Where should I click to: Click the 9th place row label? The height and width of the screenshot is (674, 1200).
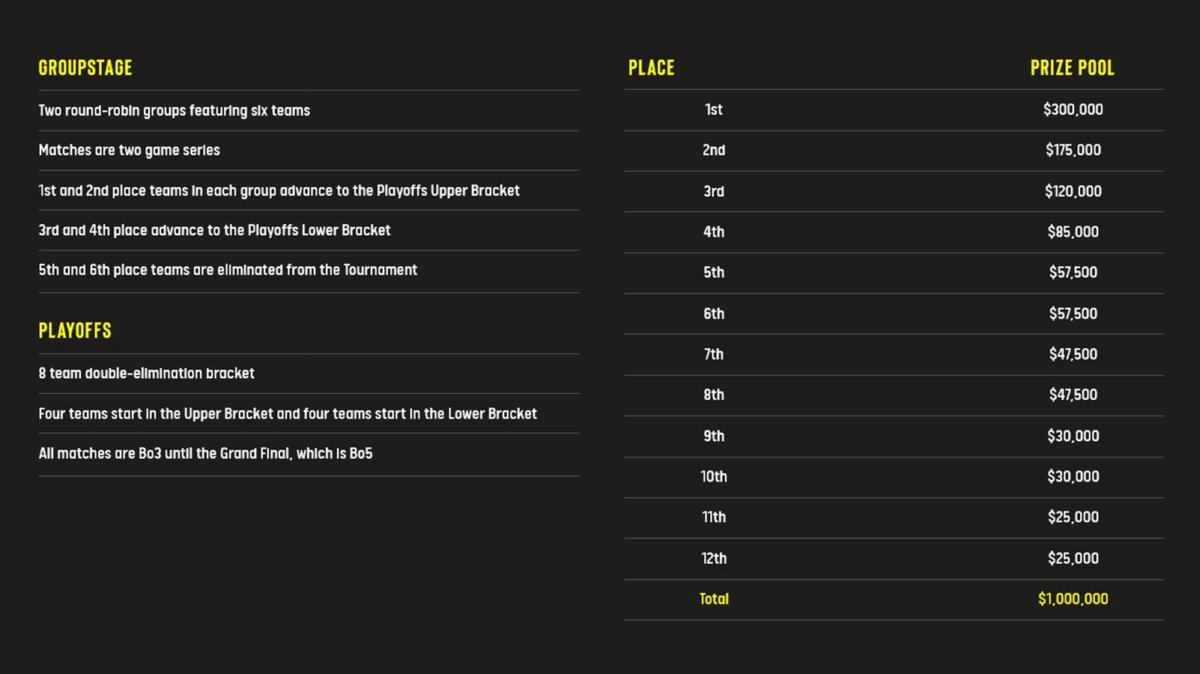[714, 436]
